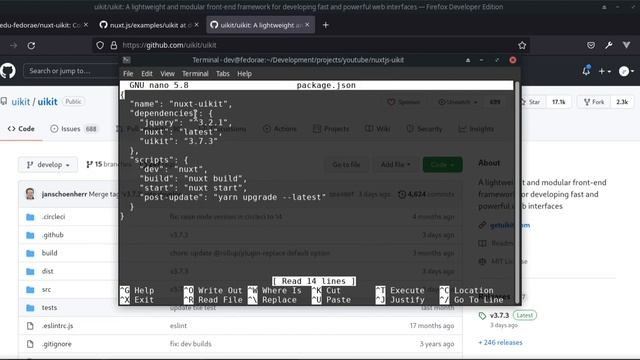
Task: Switch to the nuxt.js/examples/uikit tab
Action: [149, 25]
